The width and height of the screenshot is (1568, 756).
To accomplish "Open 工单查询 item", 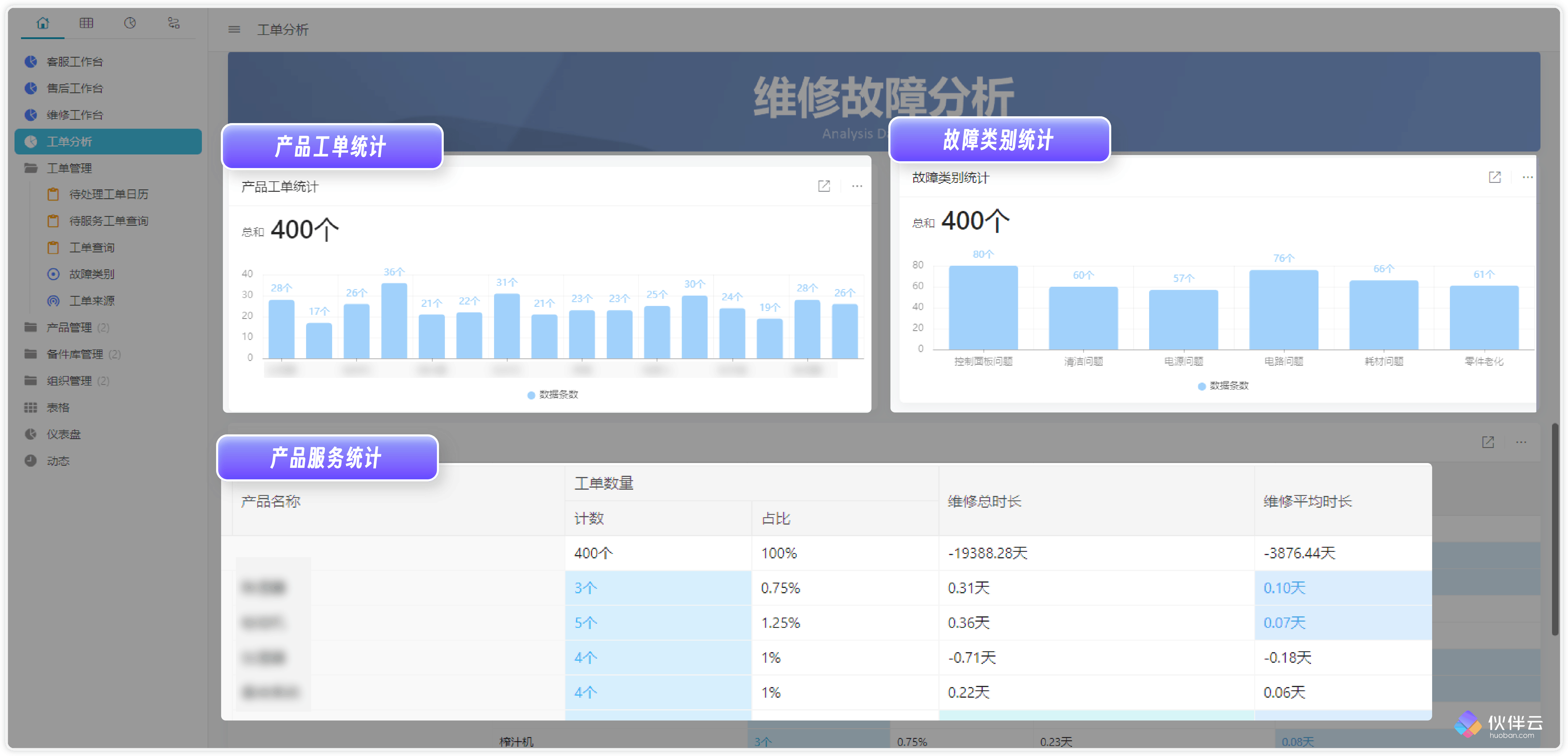I will pos(91,248).
